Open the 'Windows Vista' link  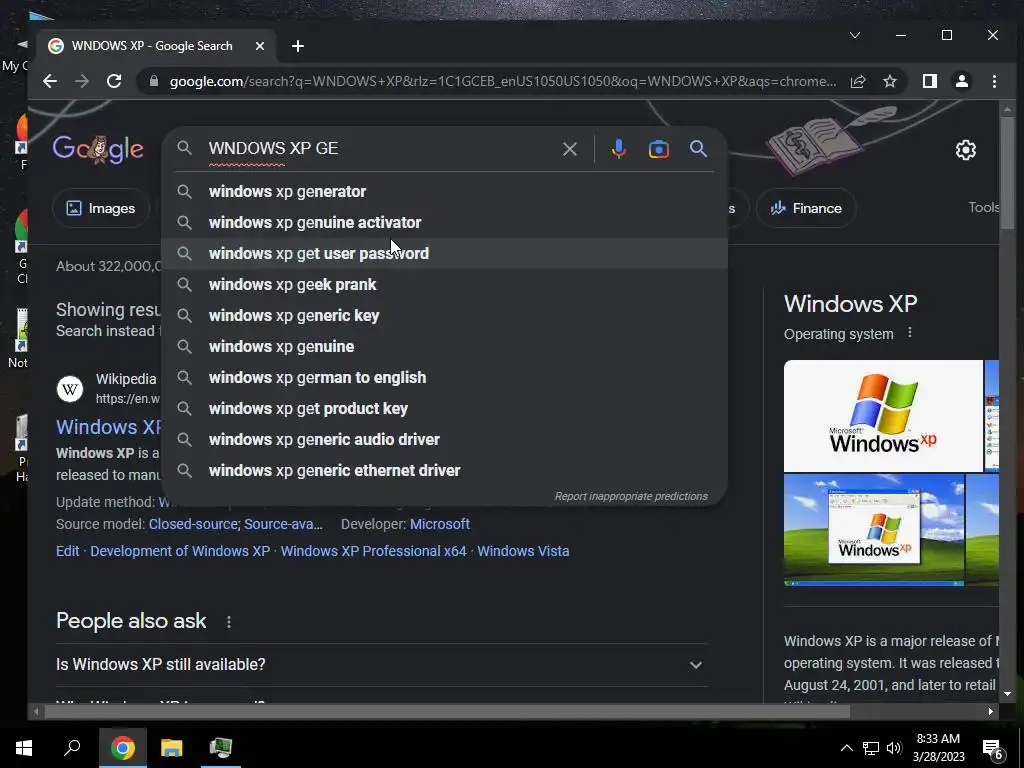(523, 551)
